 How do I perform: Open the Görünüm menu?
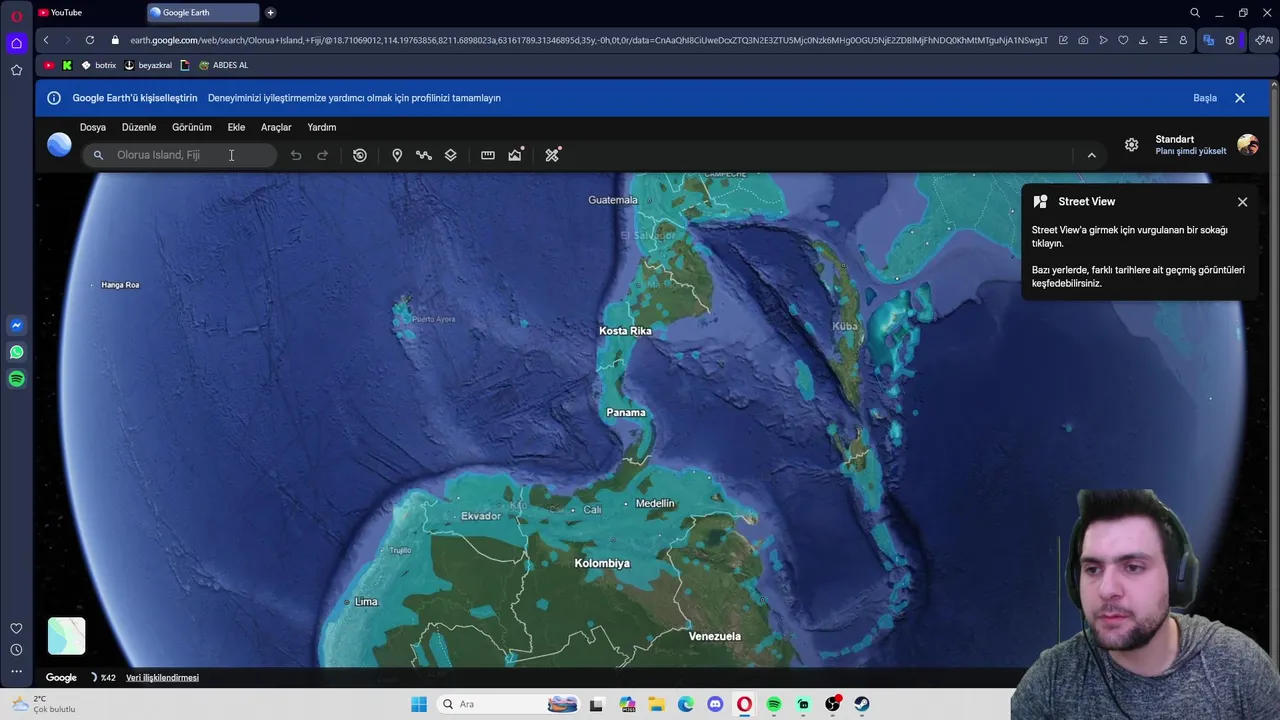192,127
